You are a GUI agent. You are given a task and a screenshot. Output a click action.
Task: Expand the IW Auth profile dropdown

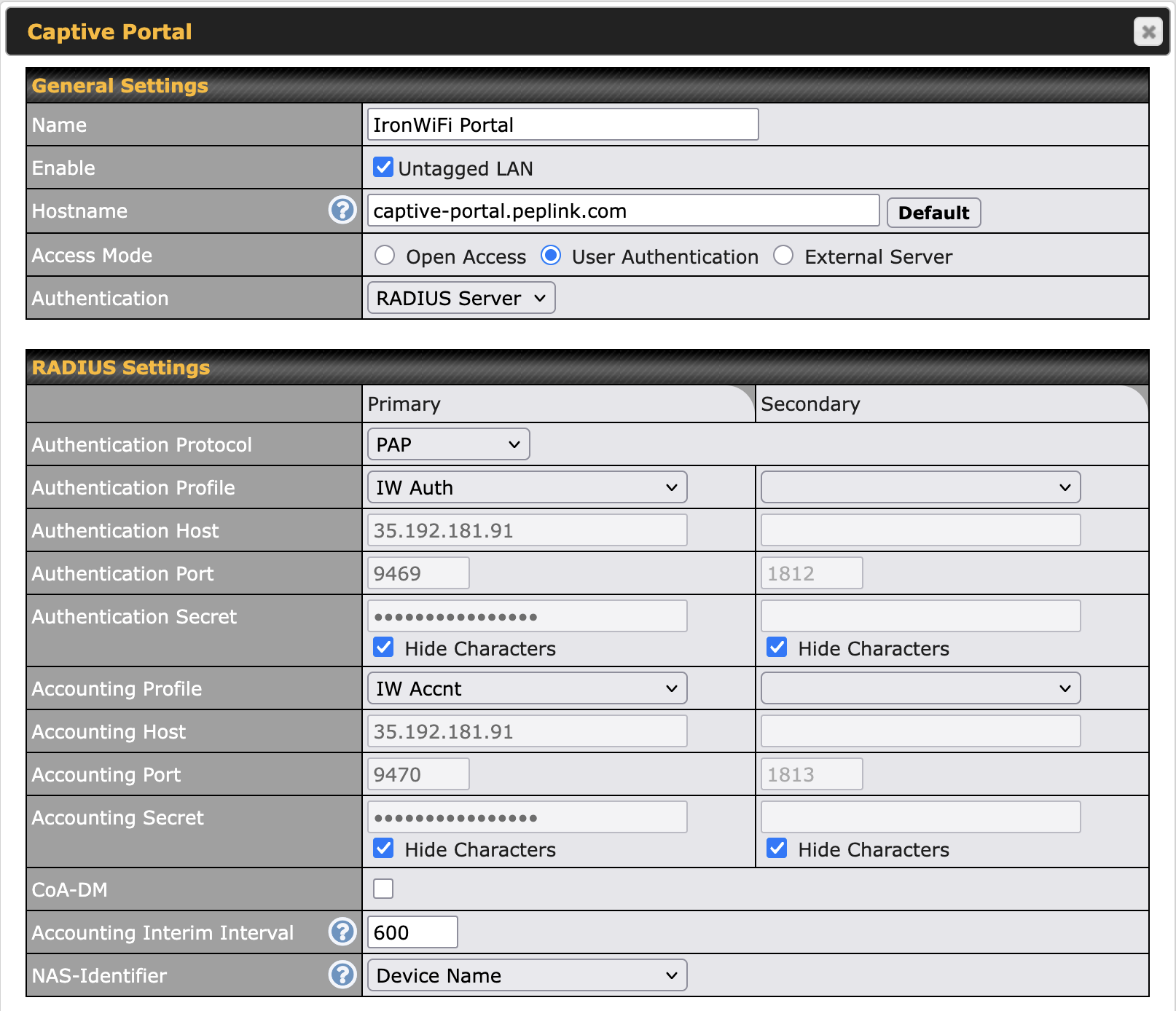point(527,487)
